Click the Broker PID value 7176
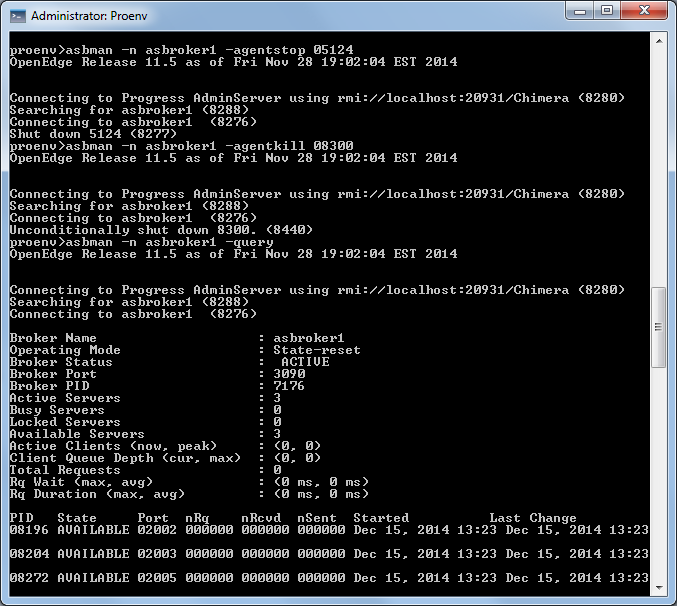The height and width of the screenshot is (606, 677). point(289,386)
